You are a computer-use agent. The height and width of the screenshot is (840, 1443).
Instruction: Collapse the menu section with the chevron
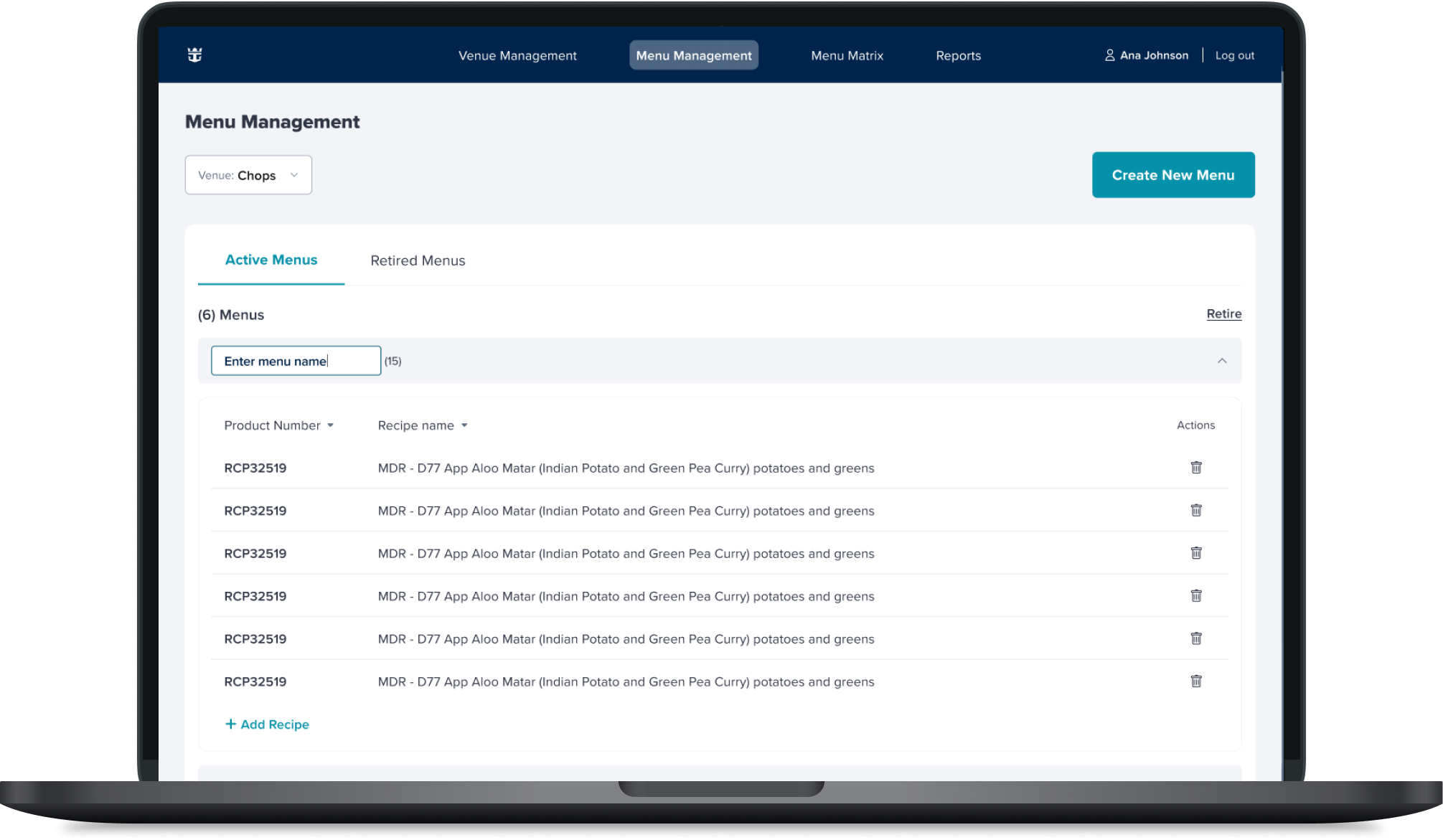coord(1221,361)
